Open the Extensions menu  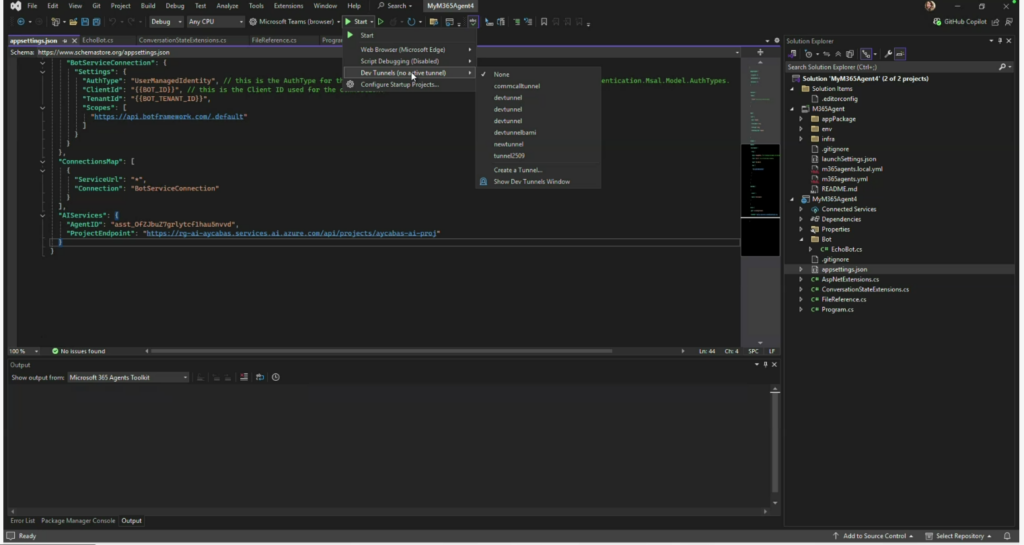[x=288, y=6]
